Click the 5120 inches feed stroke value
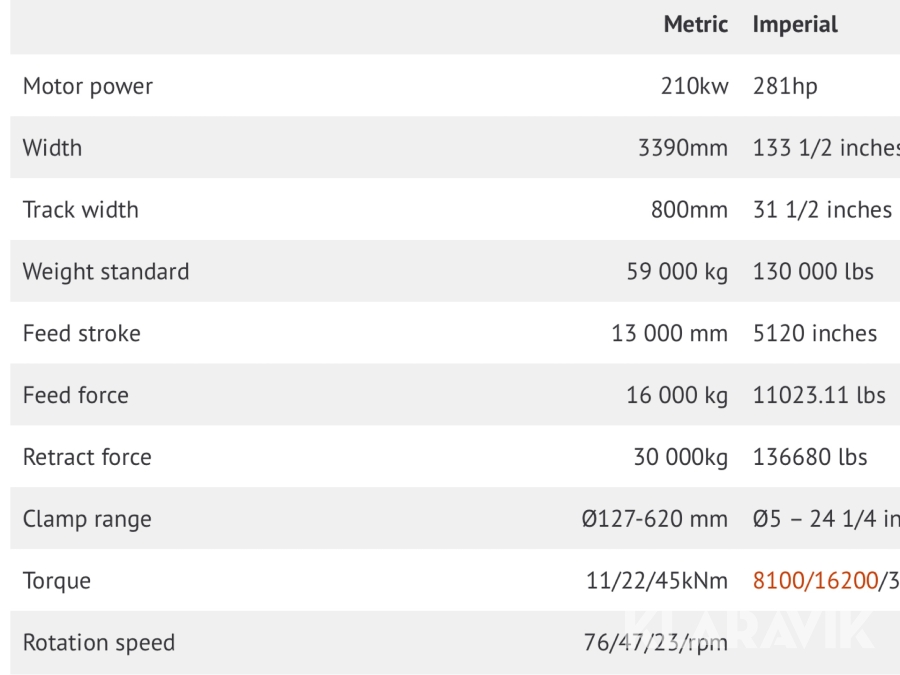 (x=815, y=334)
